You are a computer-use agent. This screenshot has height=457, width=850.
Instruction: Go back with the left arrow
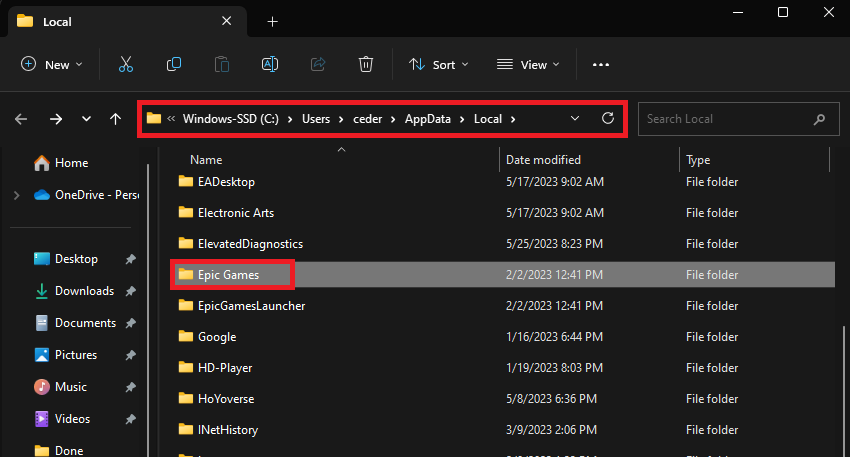(21, 119)
